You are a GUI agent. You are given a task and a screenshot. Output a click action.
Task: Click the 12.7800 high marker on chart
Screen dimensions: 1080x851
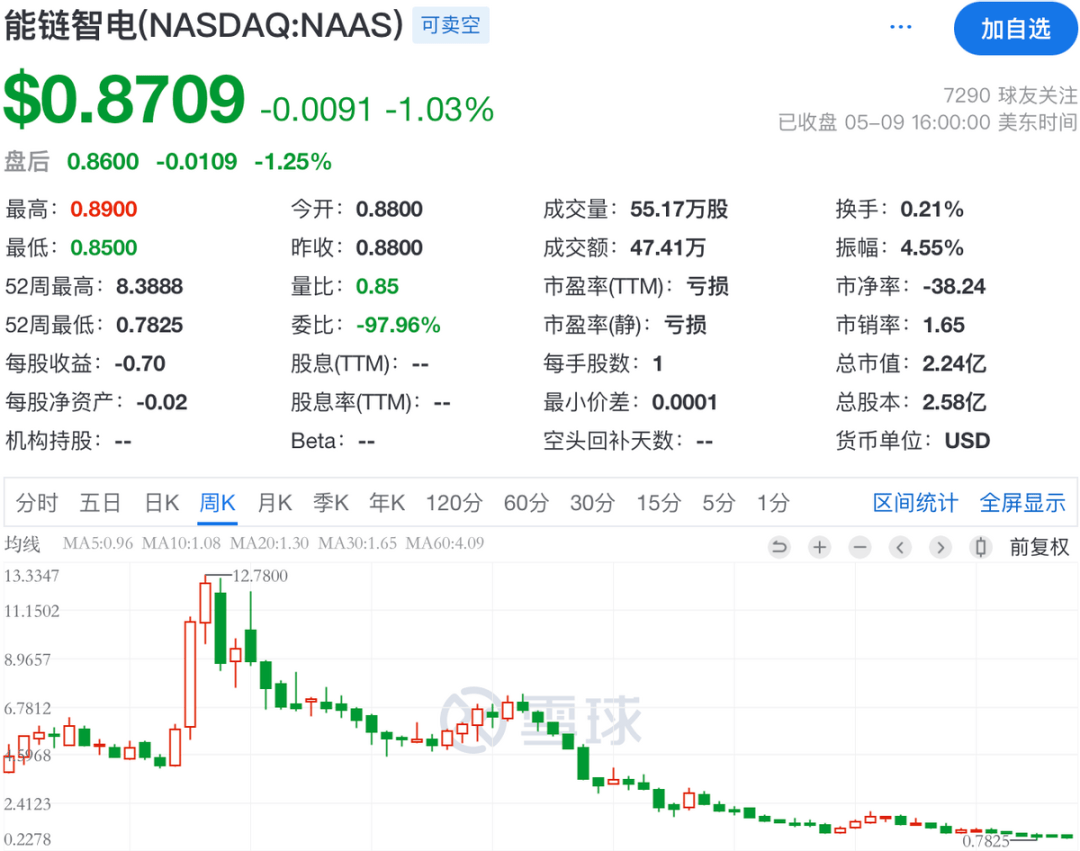(x=260, y=576)
